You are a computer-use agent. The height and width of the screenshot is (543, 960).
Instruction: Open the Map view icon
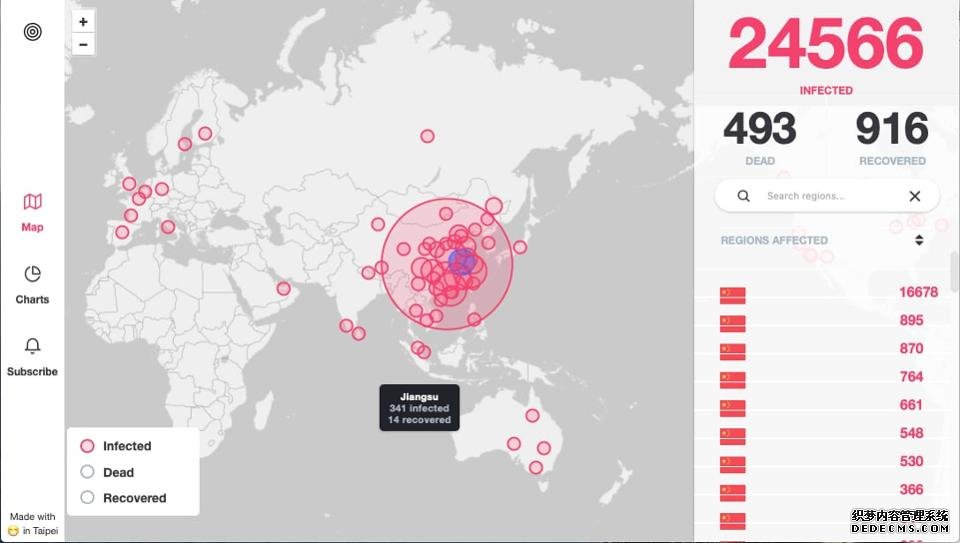33,202
